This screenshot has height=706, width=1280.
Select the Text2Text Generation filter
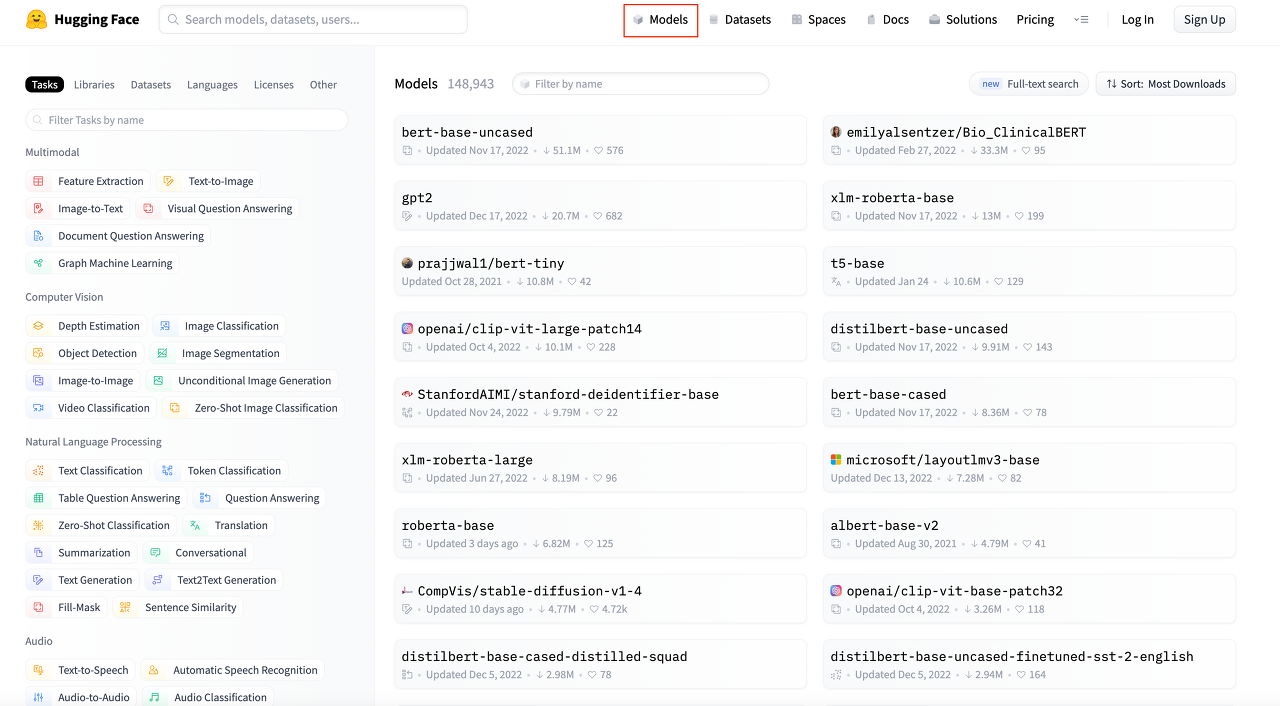(214, 580)
